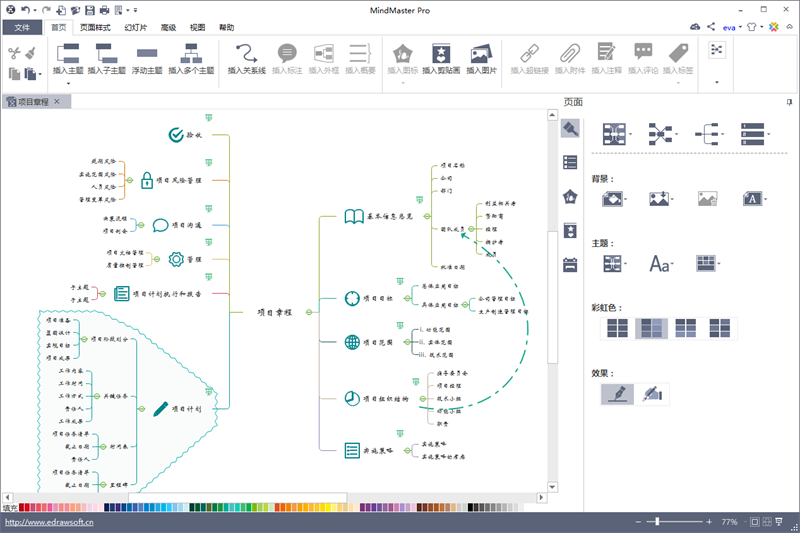Open outline list panel in sidebar
This screenshot has height=533, width=800.
coord(570,162)
